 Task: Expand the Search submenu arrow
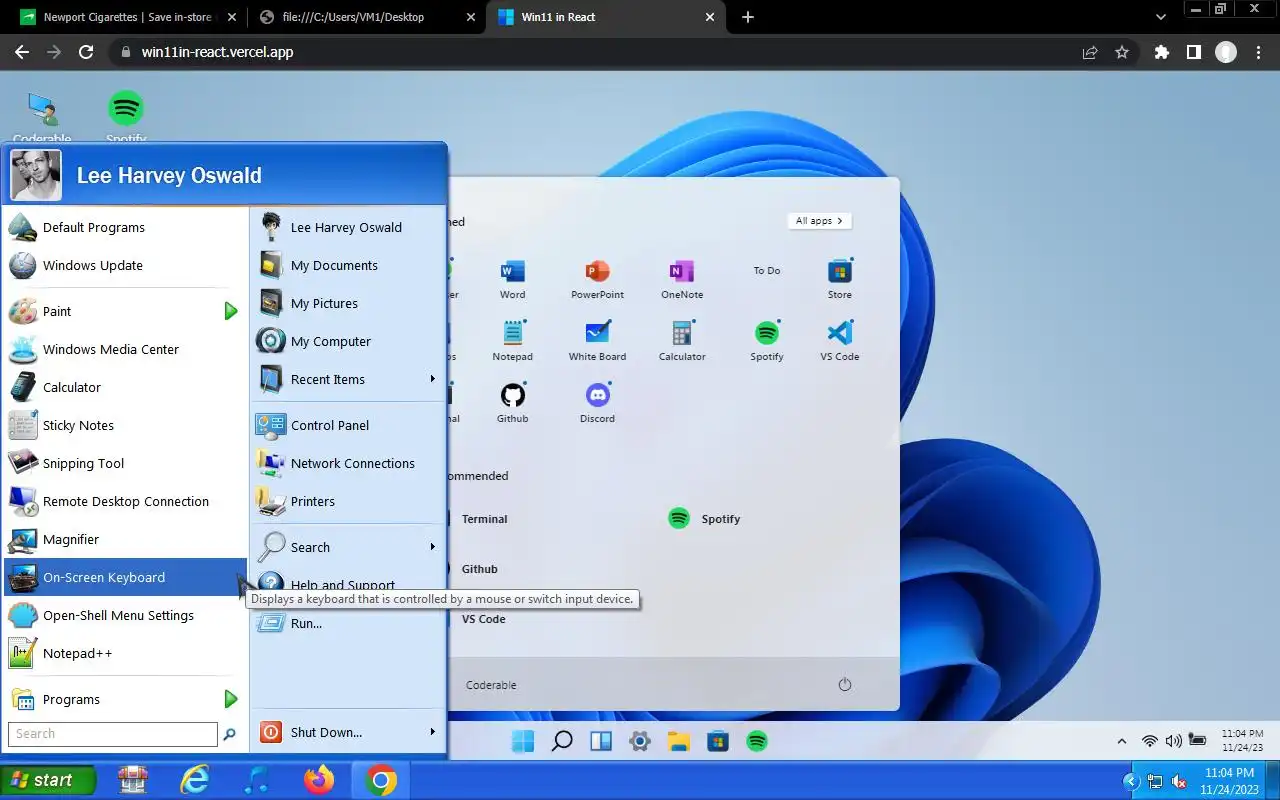tap(432, 547)
